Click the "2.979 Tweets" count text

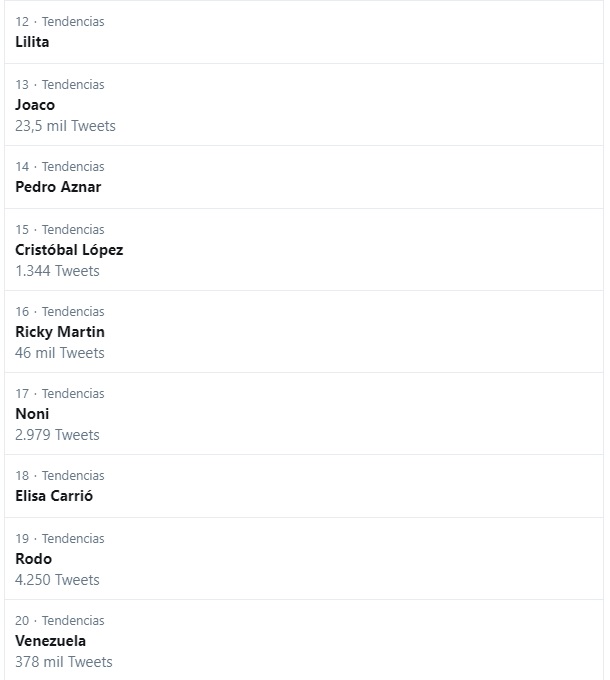57,435
